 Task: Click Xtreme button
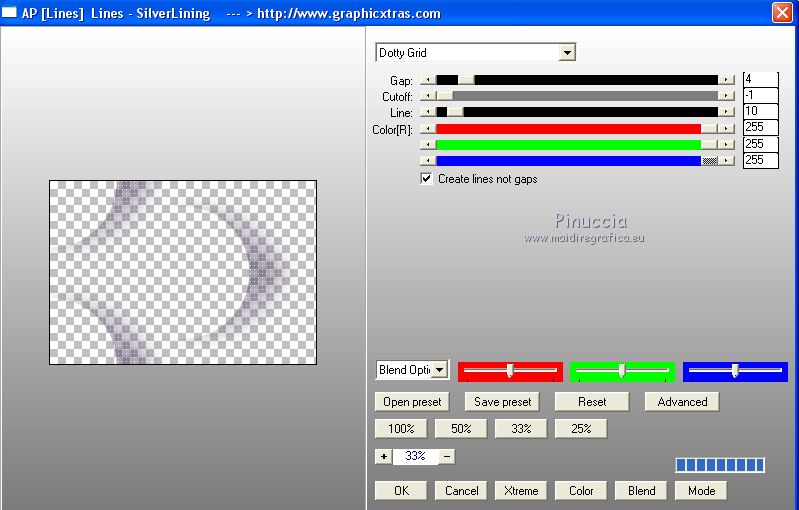pos(521,491)
